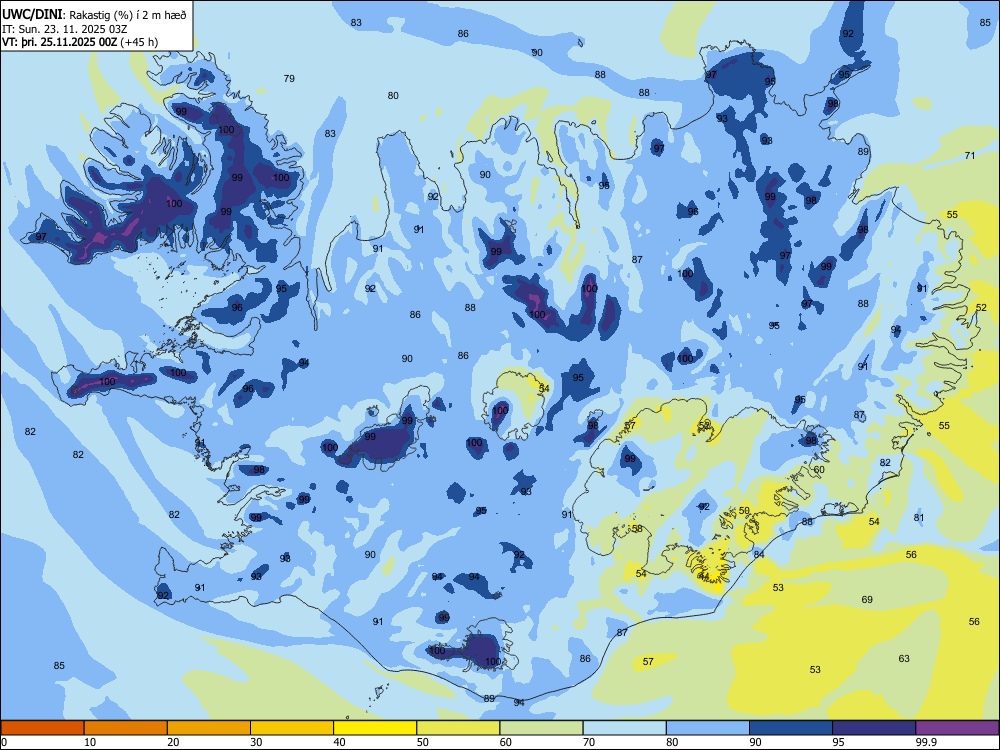Click the value 79 north of Westfjords
1000x750 pixels.
(x=289, y=78)
